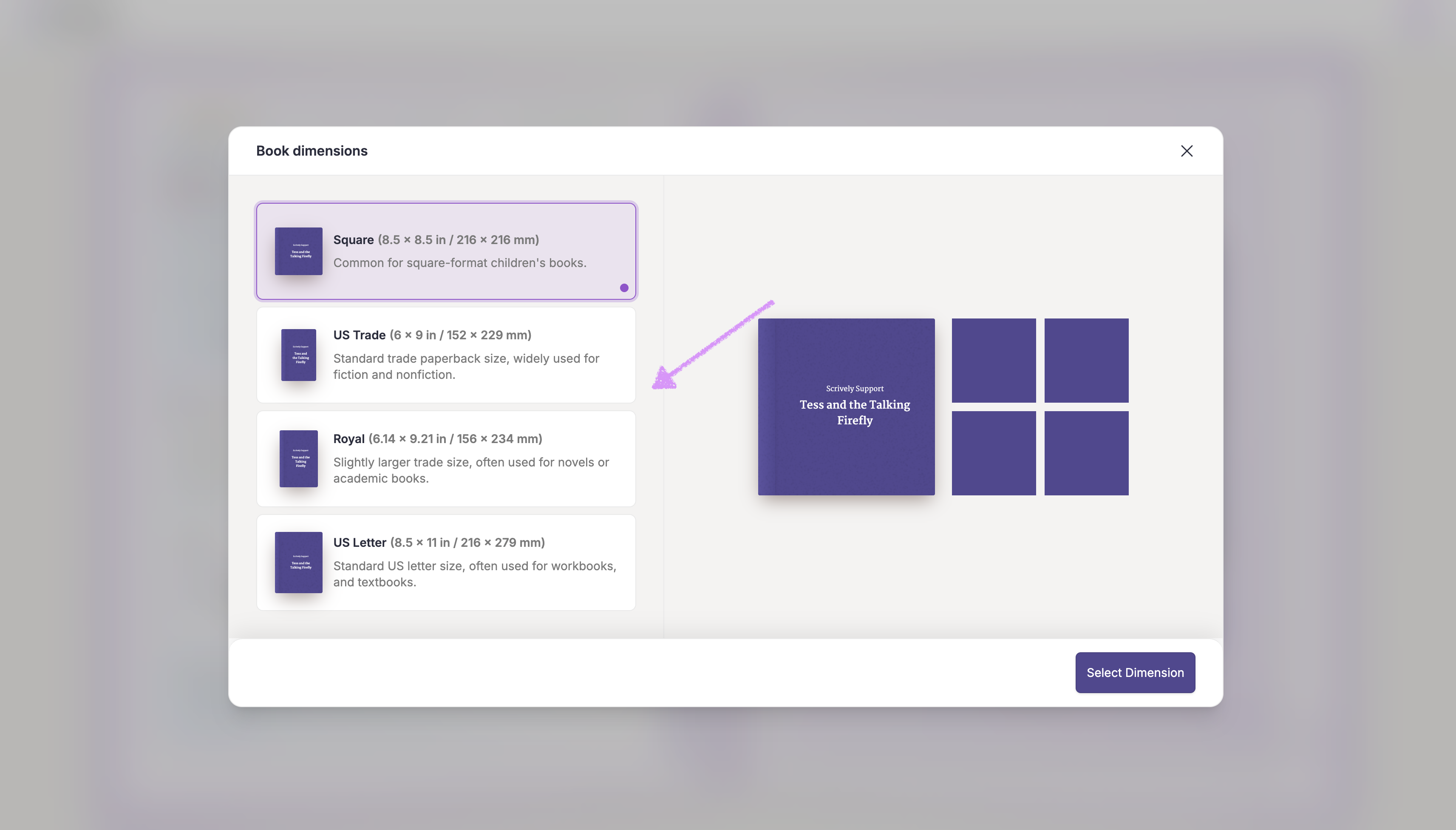
Task: Click the top-right preview page square
Action: click(x=1086, y=360)
